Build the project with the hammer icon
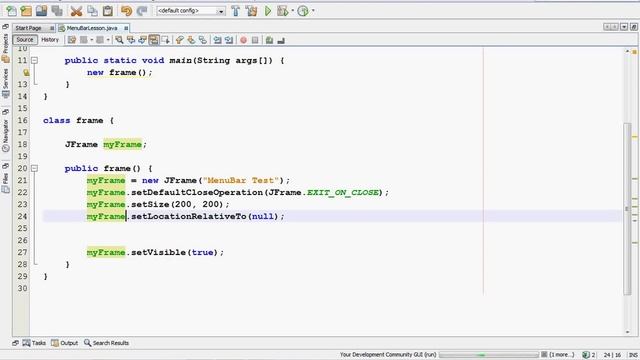The width and height of the screenshot is (640, 360). pyautogui.click(x=236, y=11)
